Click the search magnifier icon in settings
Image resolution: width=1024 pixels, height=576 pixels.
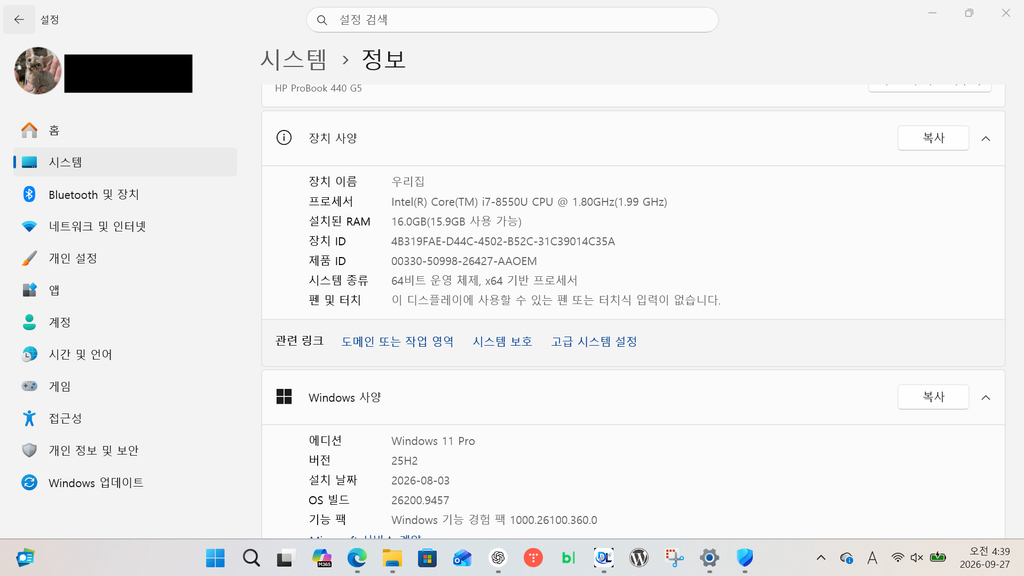(322, 20)
